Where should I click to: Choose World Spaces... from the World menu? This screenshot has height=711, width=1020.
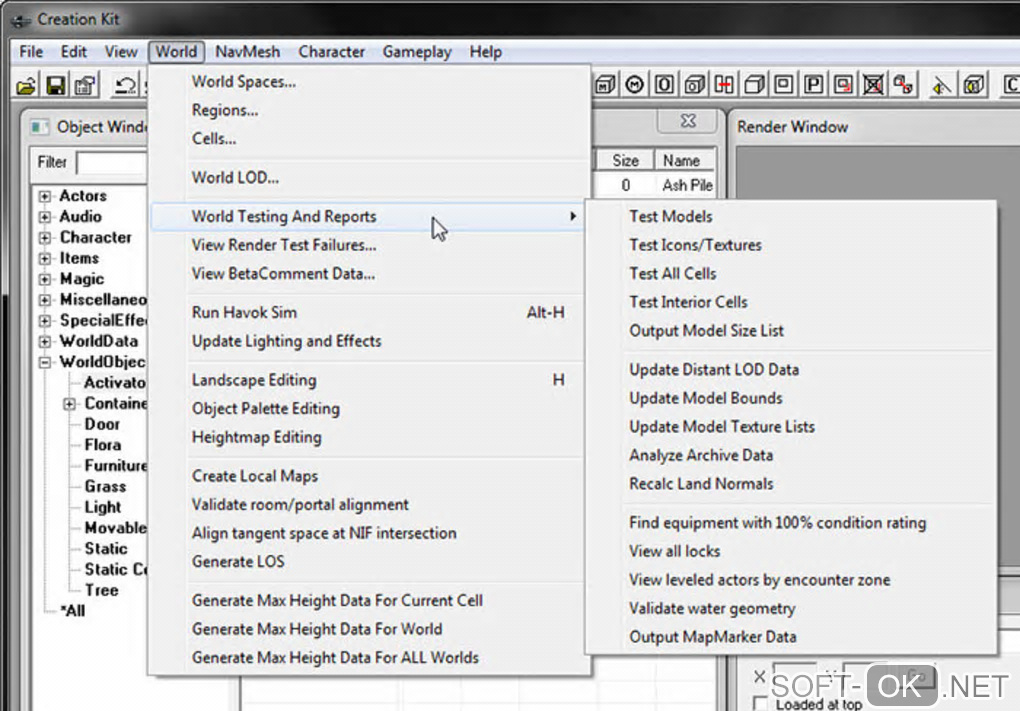369,82
